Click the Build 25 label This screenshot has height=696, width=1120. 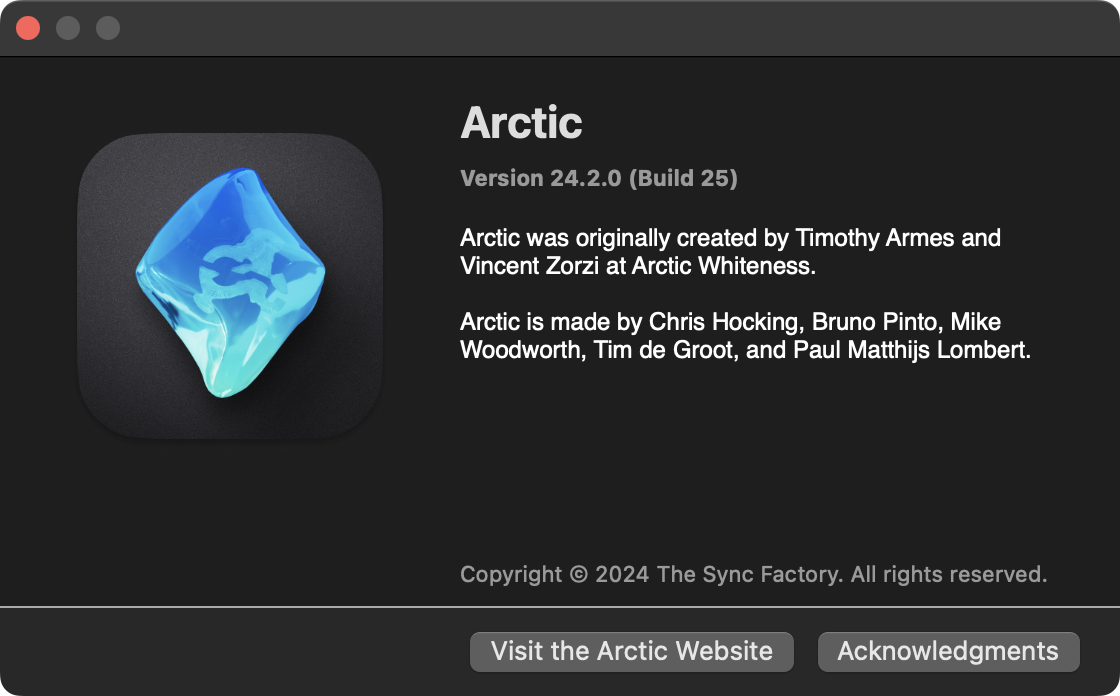[x=687, y=179]
